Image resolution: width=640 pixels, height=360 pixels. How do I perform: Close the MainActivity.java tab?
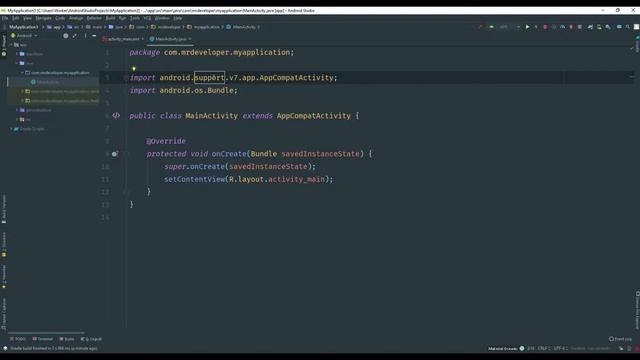[x=190, y=39]
